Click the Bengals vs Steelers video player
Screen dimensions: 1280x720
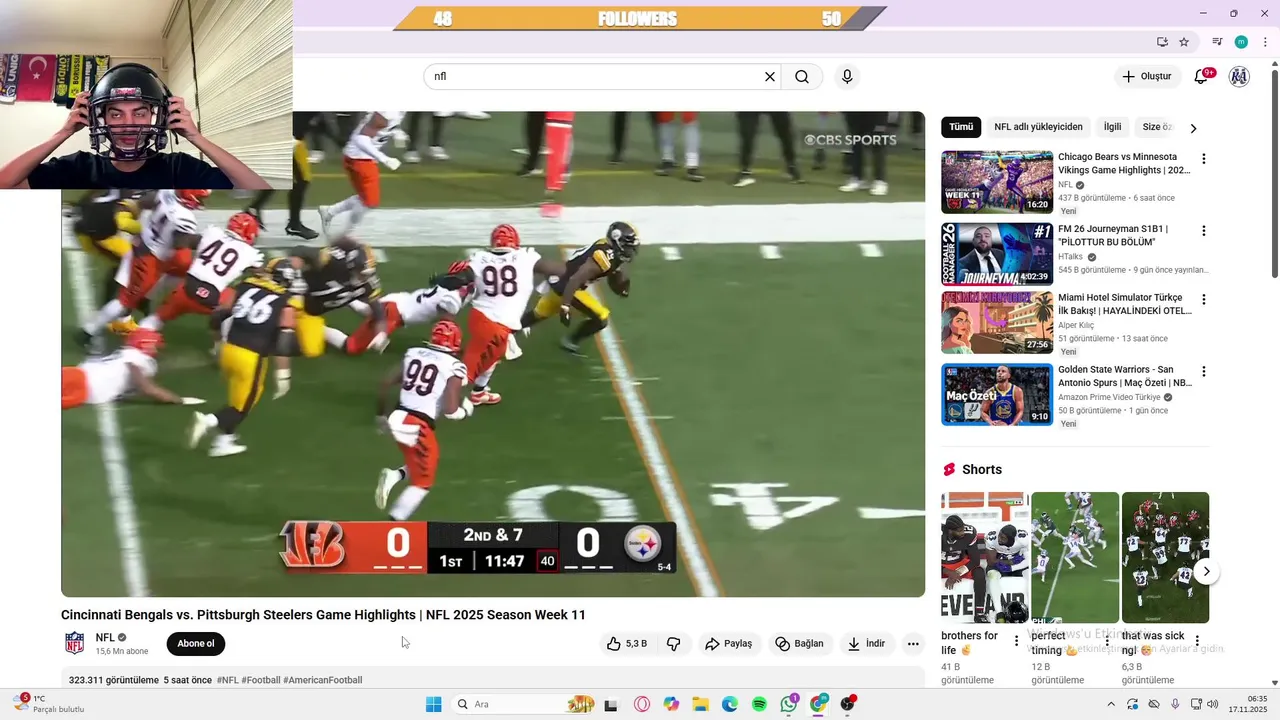pos(493,354)
